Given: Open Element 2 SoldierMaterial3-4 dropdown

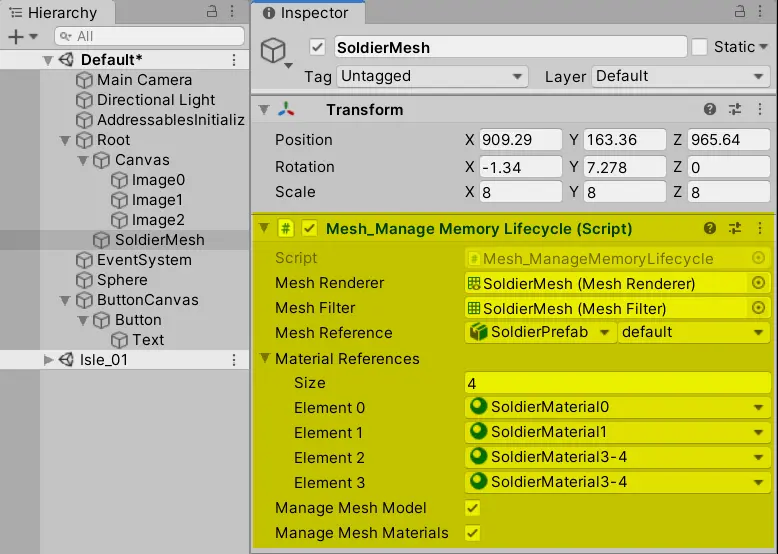Looking at the screenshot, I should pyautogui.click(x=618, y=457).
